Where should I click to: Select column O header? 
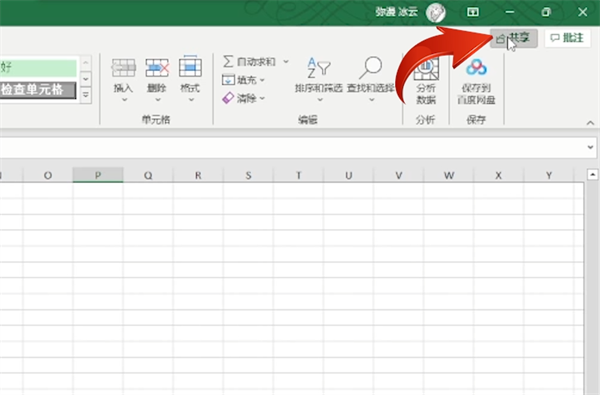[48, 175]
